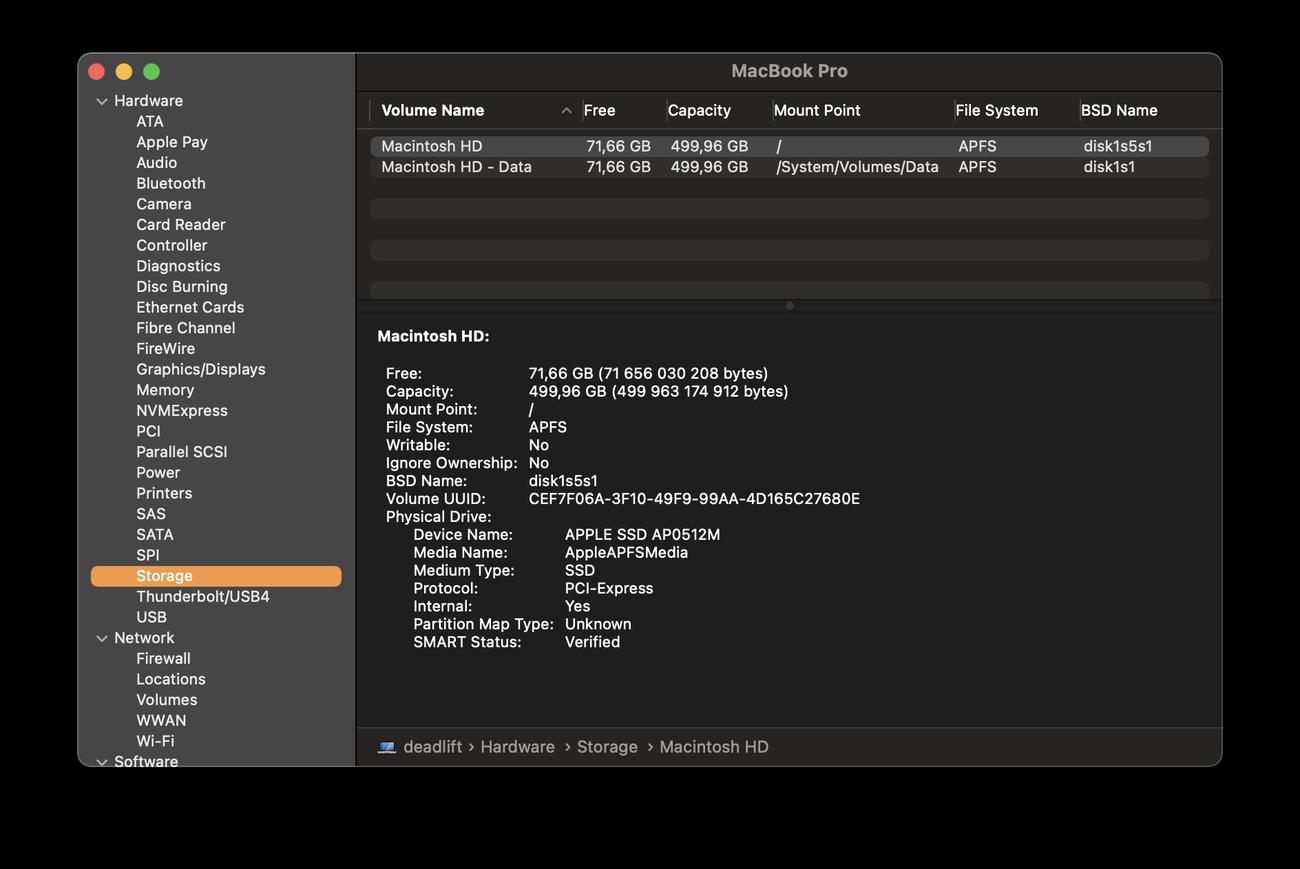The height and width of the screenshot is (869, 1300).
Task: Click the disk1s5s1 cell in table
Action: (x=1118, y=146)
